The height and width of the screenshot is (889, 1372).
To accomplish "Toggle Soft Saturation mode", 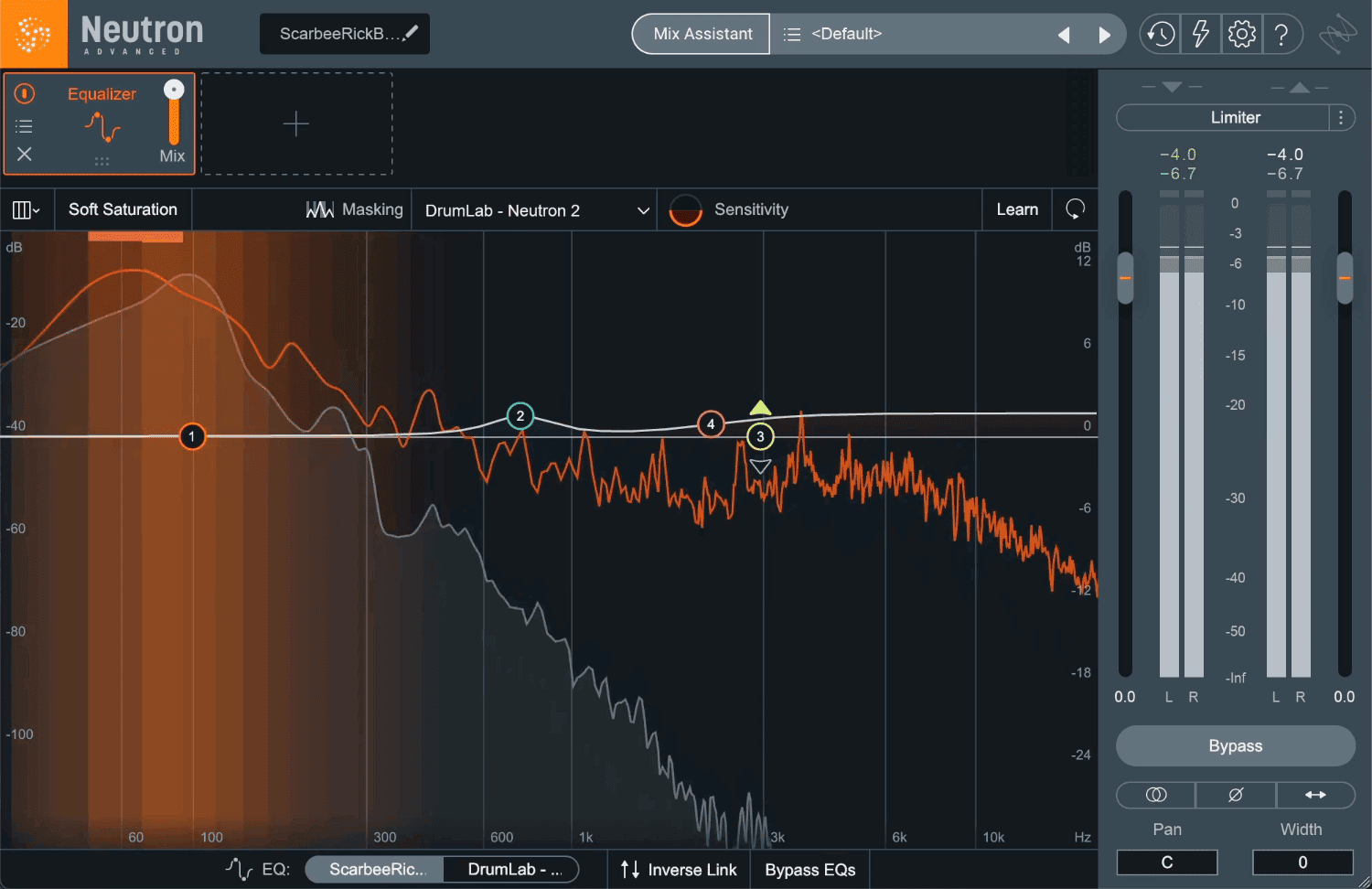I will pyautogui.click(x=123, y=209).
